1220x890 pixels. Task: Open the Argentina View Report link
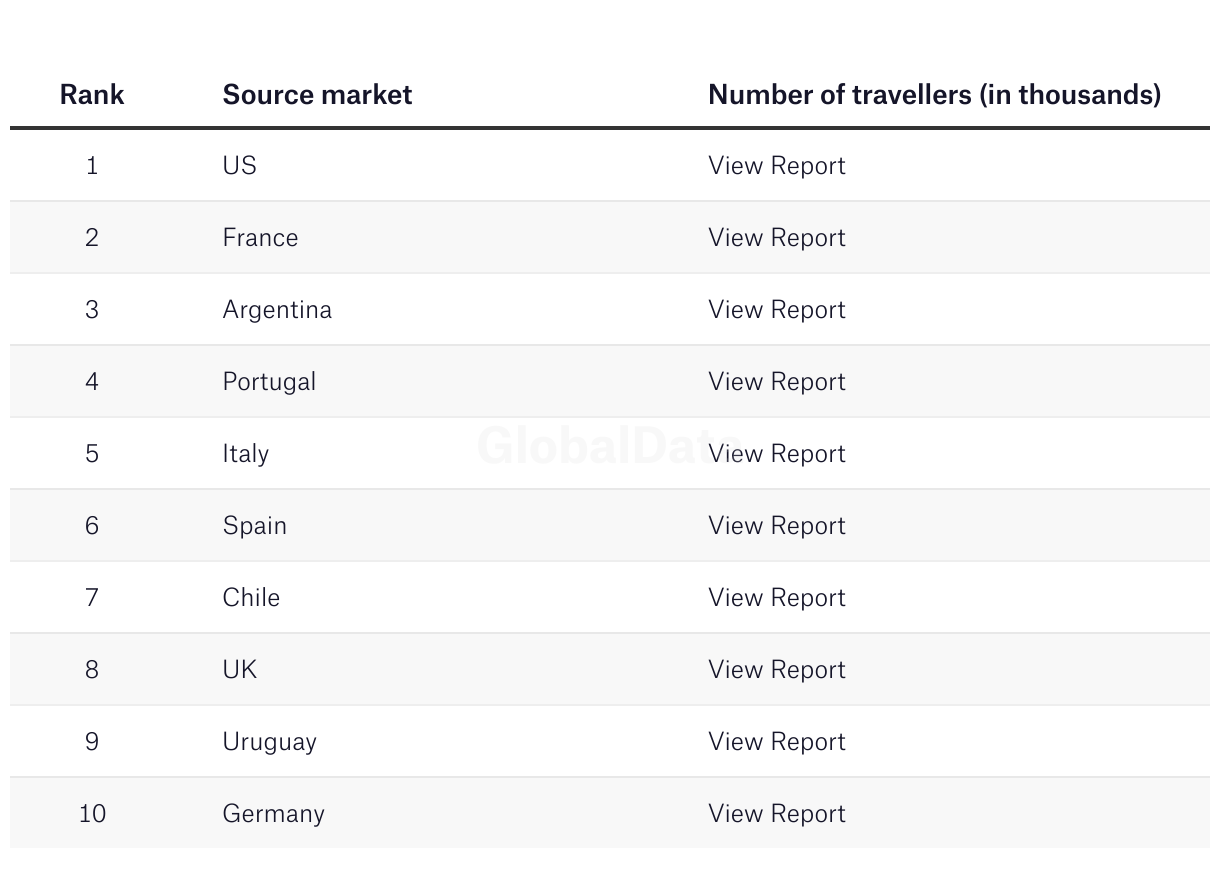coord(776,309)
